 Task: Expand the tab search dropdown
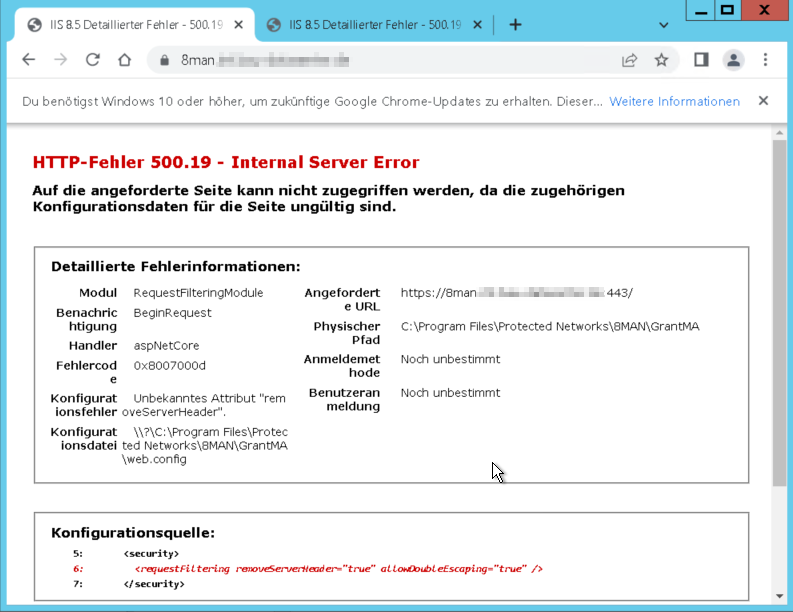click(664, 25)
